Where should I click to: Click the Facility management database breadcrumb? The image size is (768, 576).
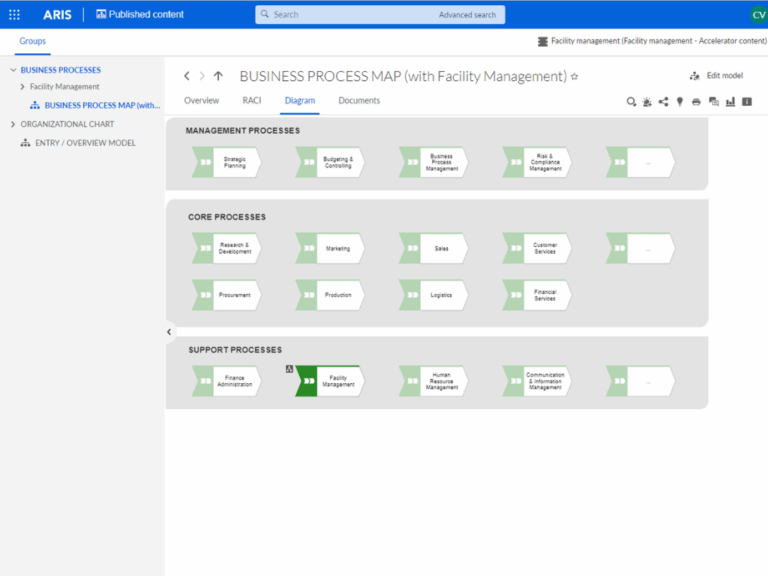[x=652, y=41]
